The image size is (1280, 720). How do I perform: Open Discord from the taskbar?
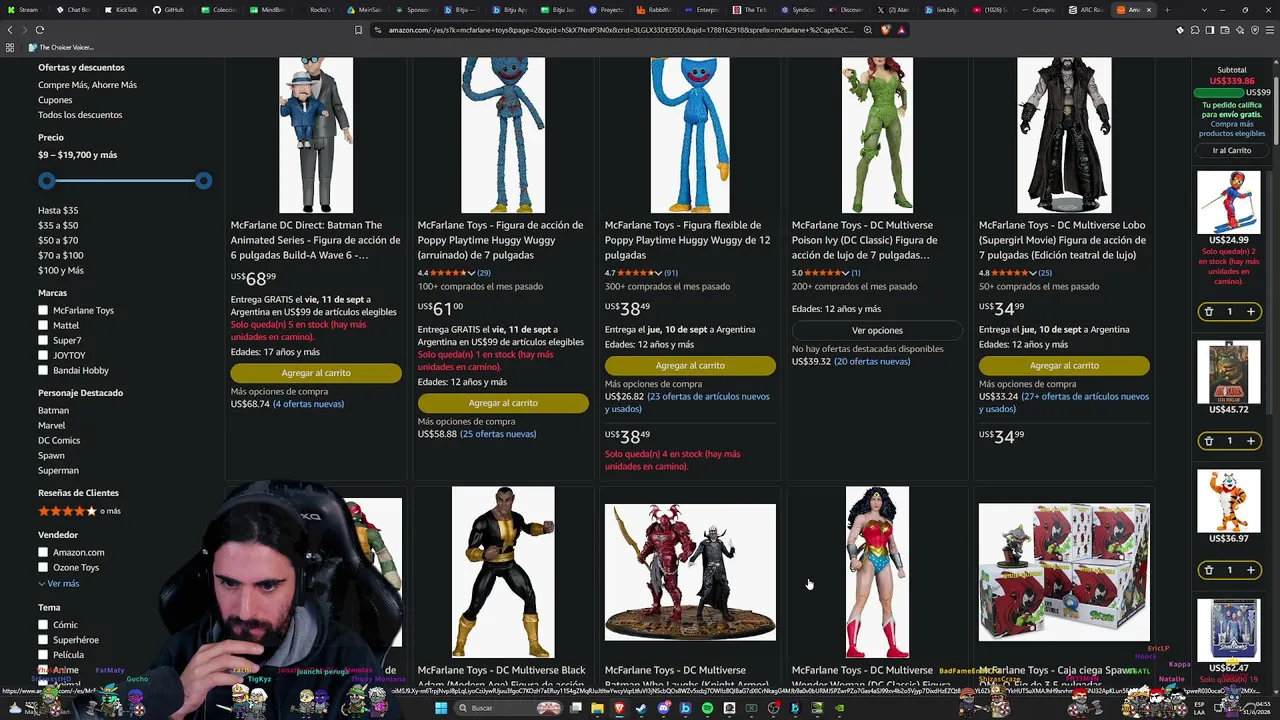(663, 708)
